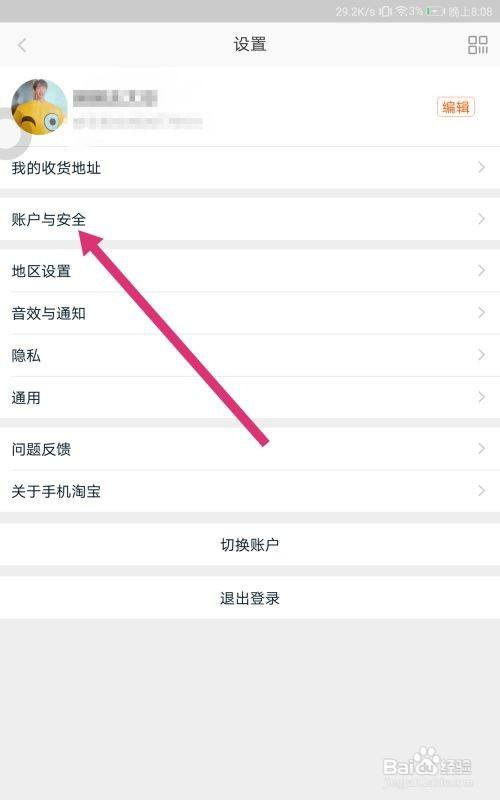Tap chevron icon beside 我的收货地址
Image resolution: width=500 pixels, height=800 pixels.
point(481,167)
